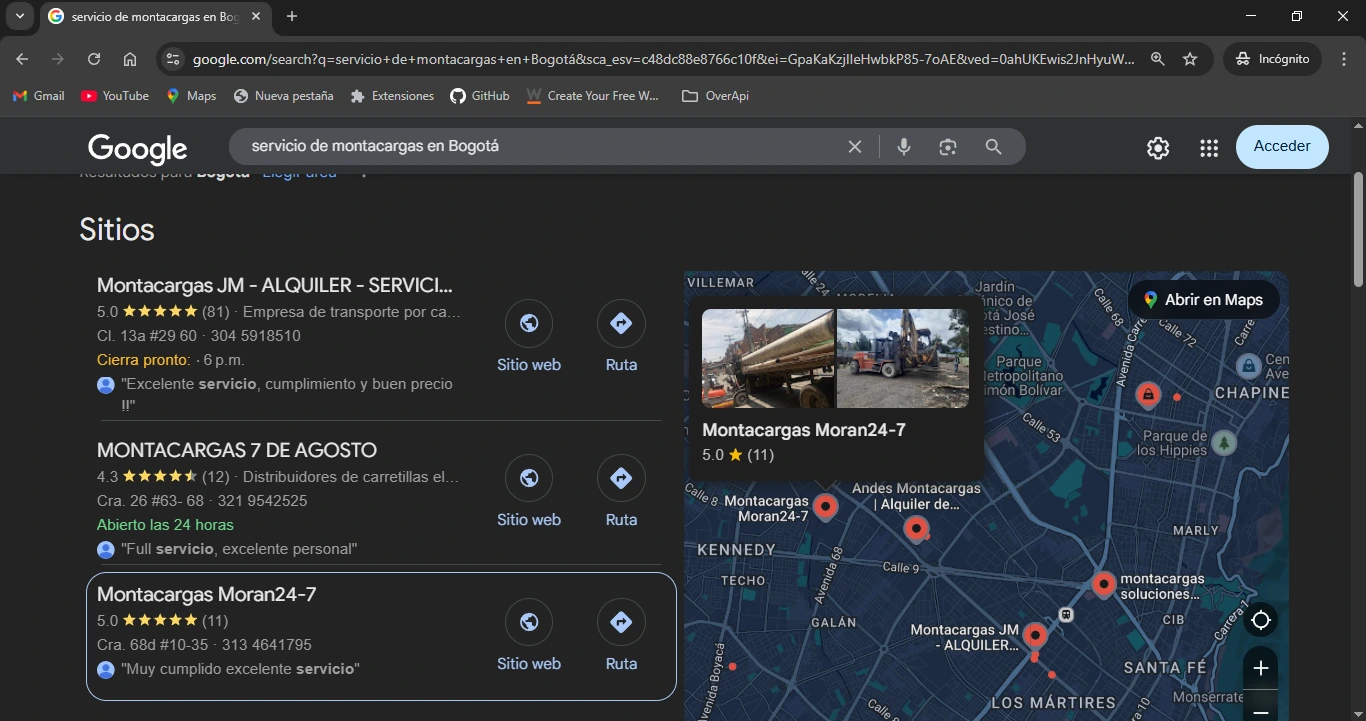
Task: Open the browser home page
Action: [130, 59]
